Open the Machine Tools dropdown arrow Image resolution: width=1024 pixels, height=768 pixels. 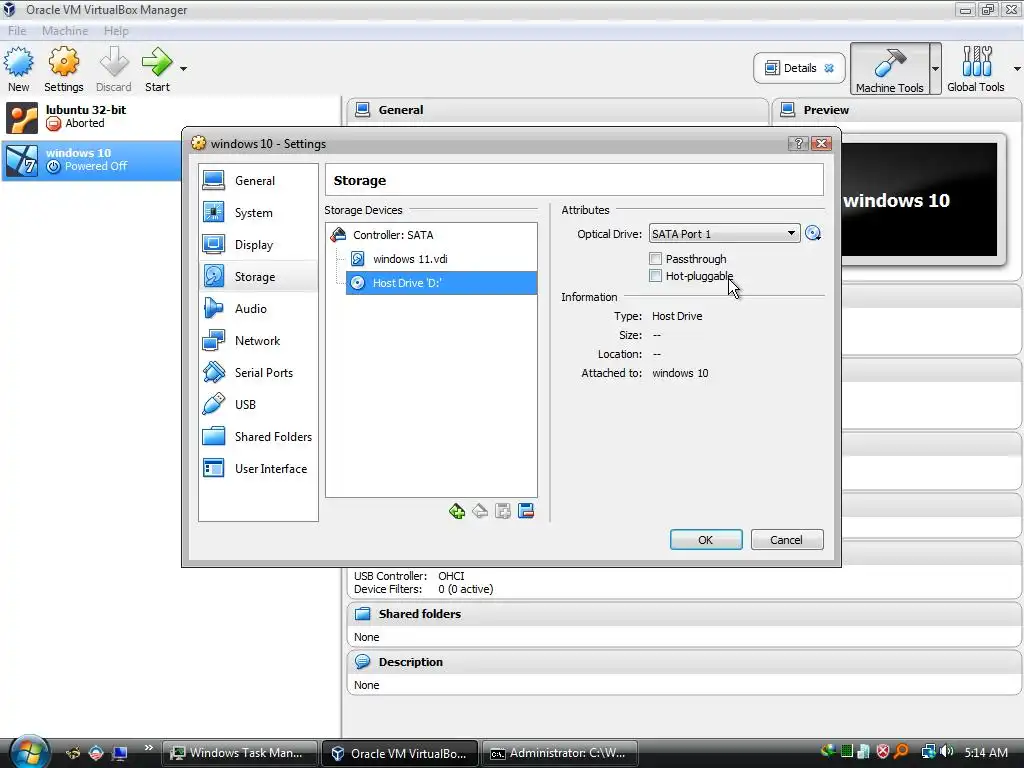pyautogui.click(x=935, y=69)
